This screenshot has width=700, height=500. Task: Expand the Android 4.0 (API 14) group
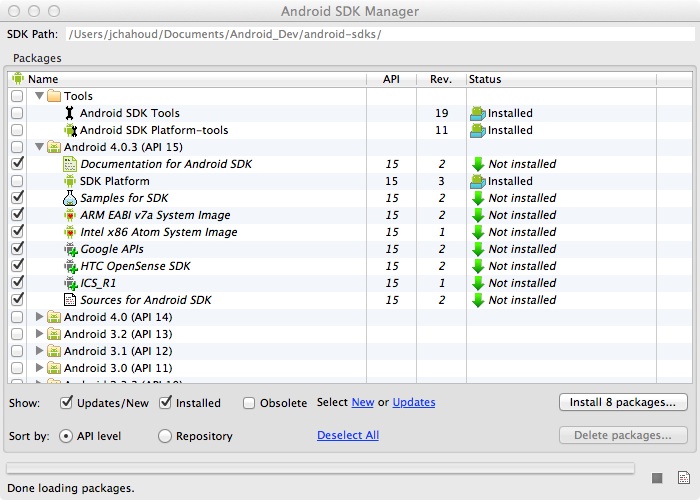coord(40,317)
